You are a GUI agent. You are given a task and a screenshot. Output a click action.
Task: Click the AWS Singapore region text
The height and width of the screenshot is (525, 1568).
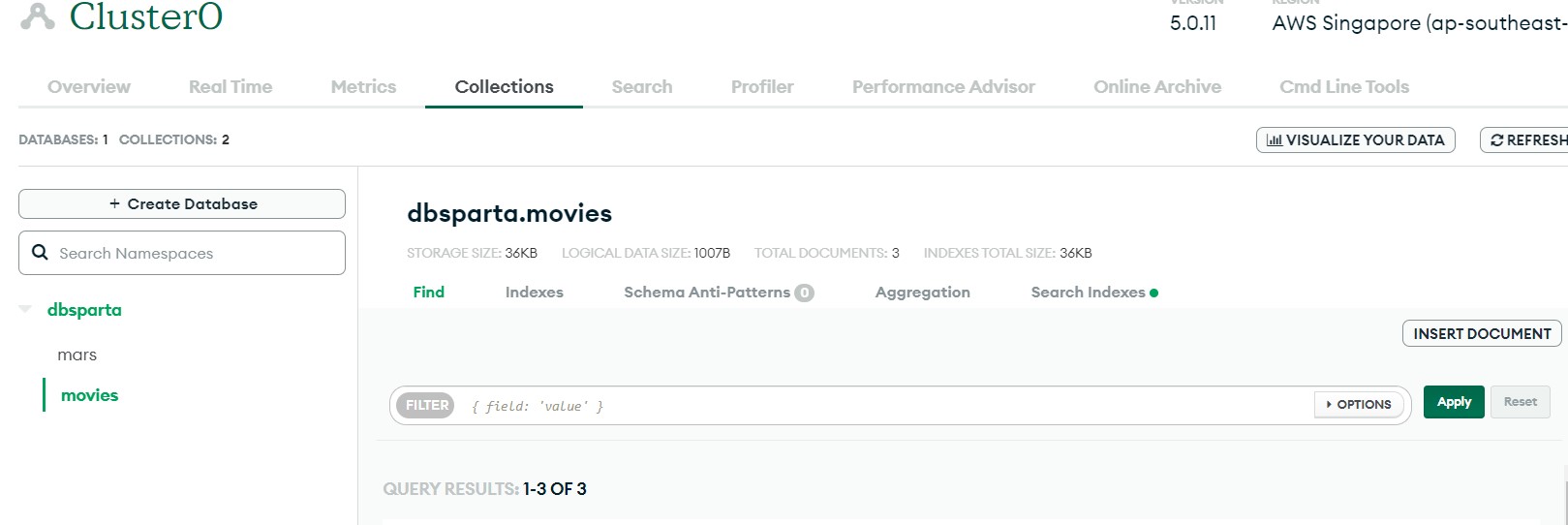click(1420, 23)
